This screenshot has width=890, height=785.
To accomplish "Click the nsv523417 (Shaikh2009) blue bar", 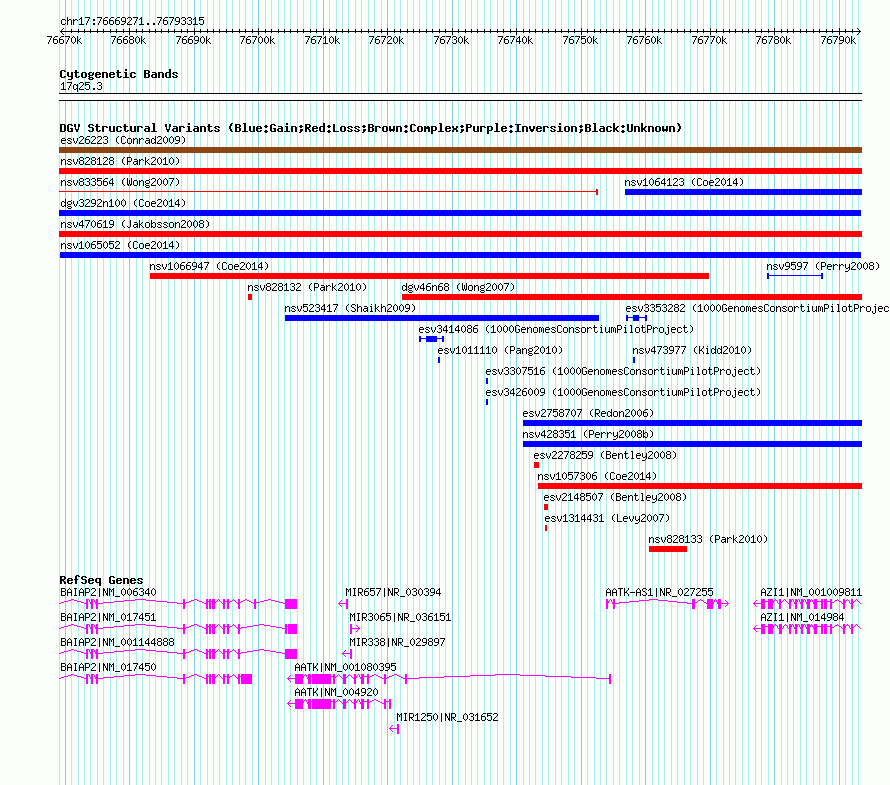I will click(442, 318).
